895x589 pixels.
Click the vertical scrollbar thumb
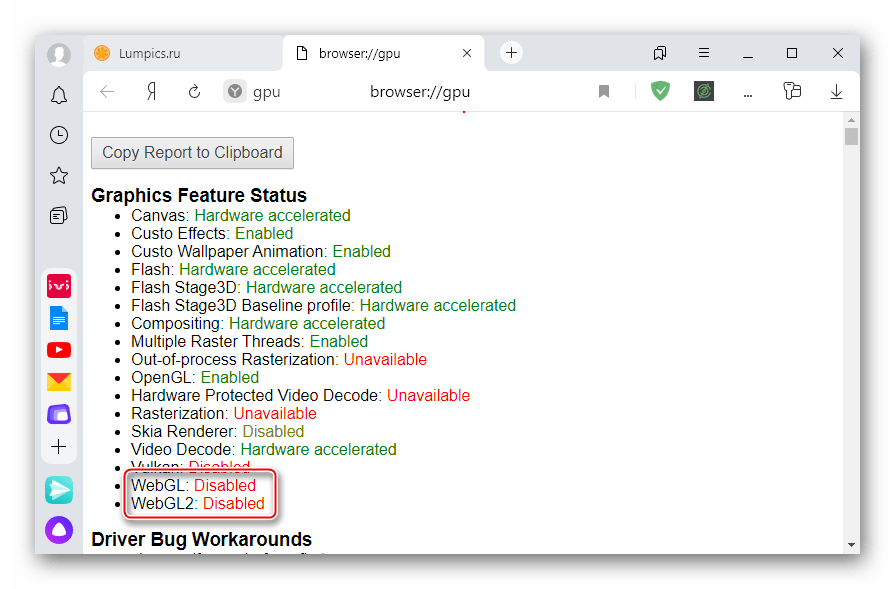point(851,136)
